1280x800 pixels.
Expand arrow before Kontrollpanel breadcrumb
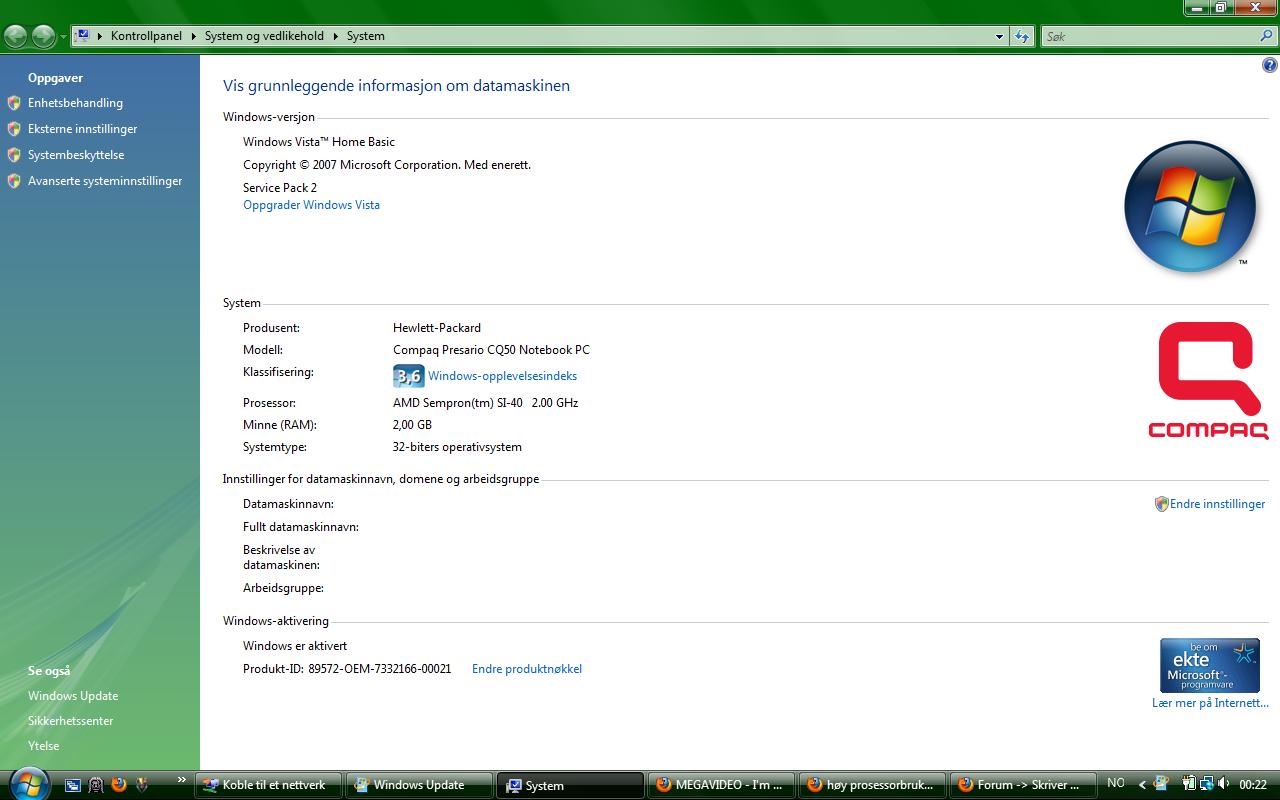100,36
